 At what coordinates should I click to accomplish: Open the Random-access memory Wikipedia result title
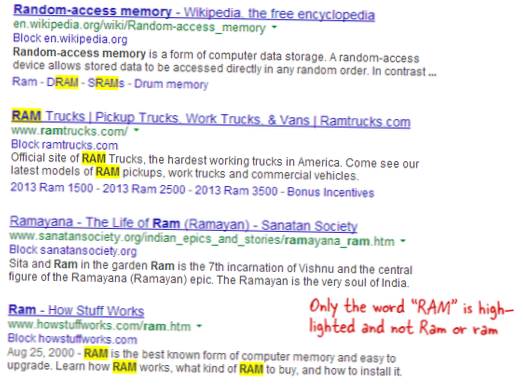click(x=194, y=12)
